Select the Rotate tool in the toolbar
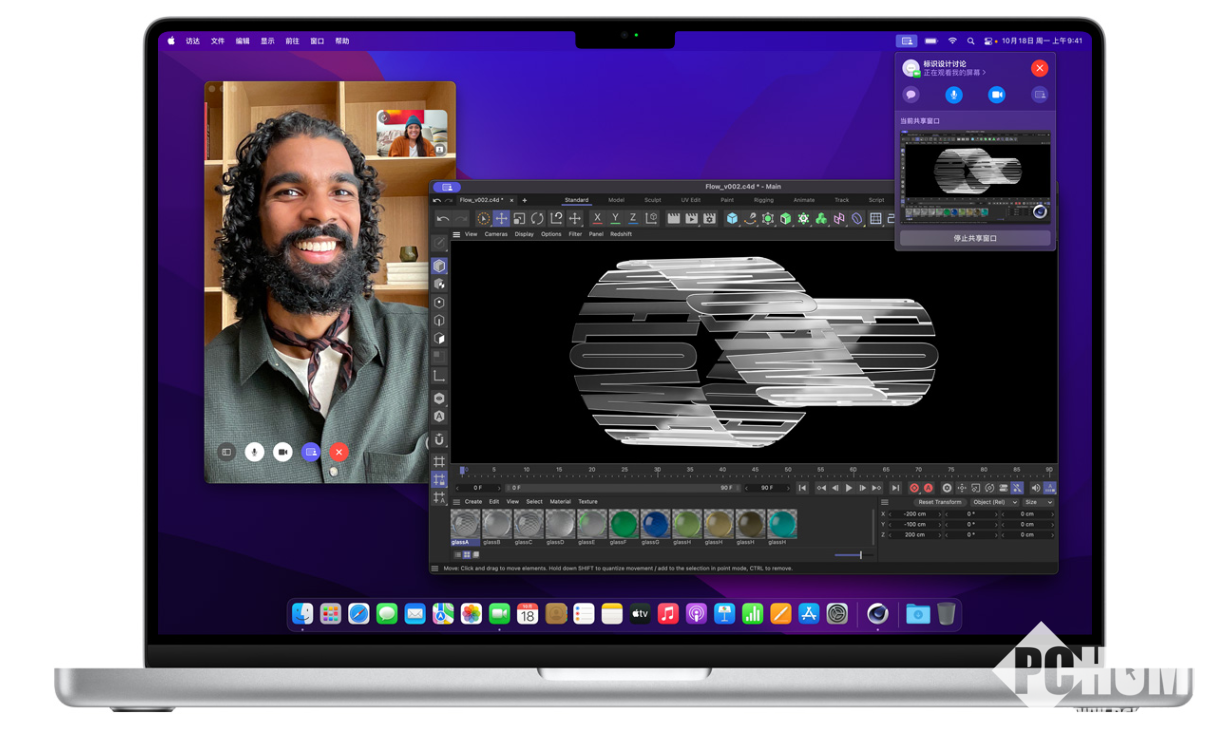 pyautogui.click(x=537, y=218)
